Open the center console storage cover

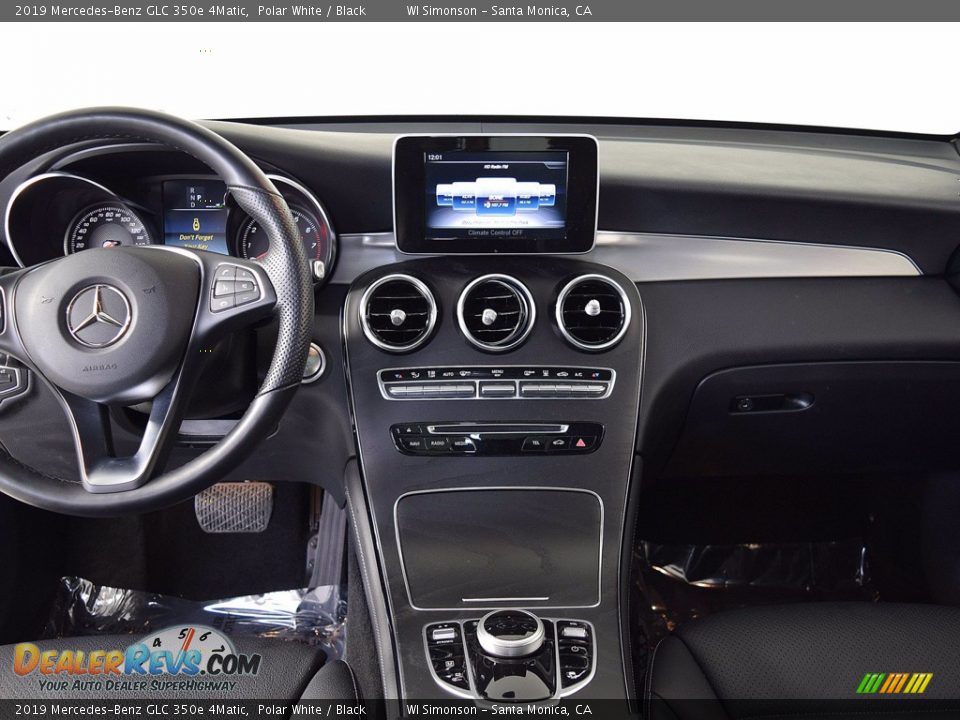tap(498, 547)
